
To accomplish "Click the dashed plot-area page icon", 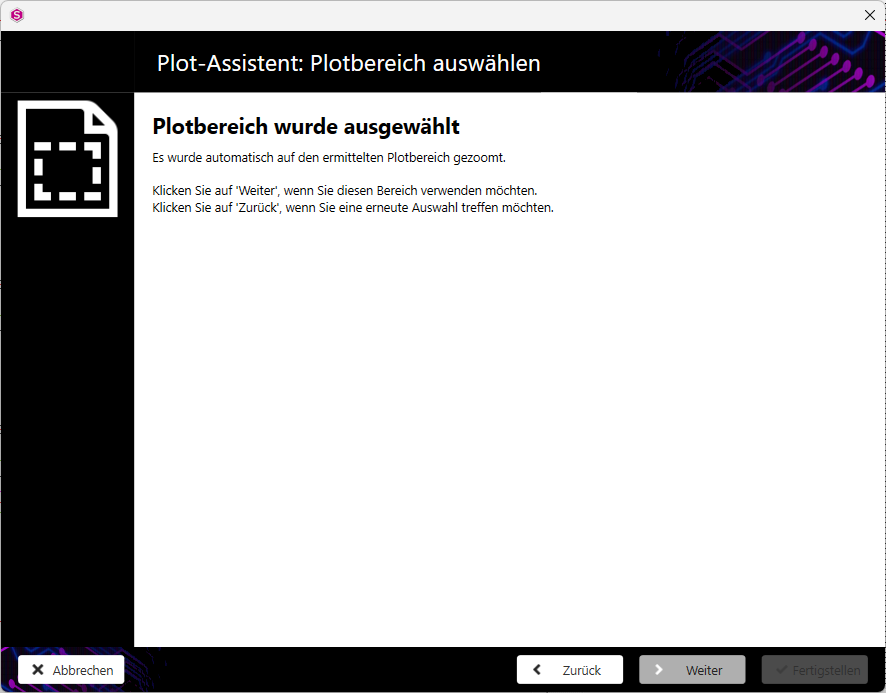I will pos(68,159).
